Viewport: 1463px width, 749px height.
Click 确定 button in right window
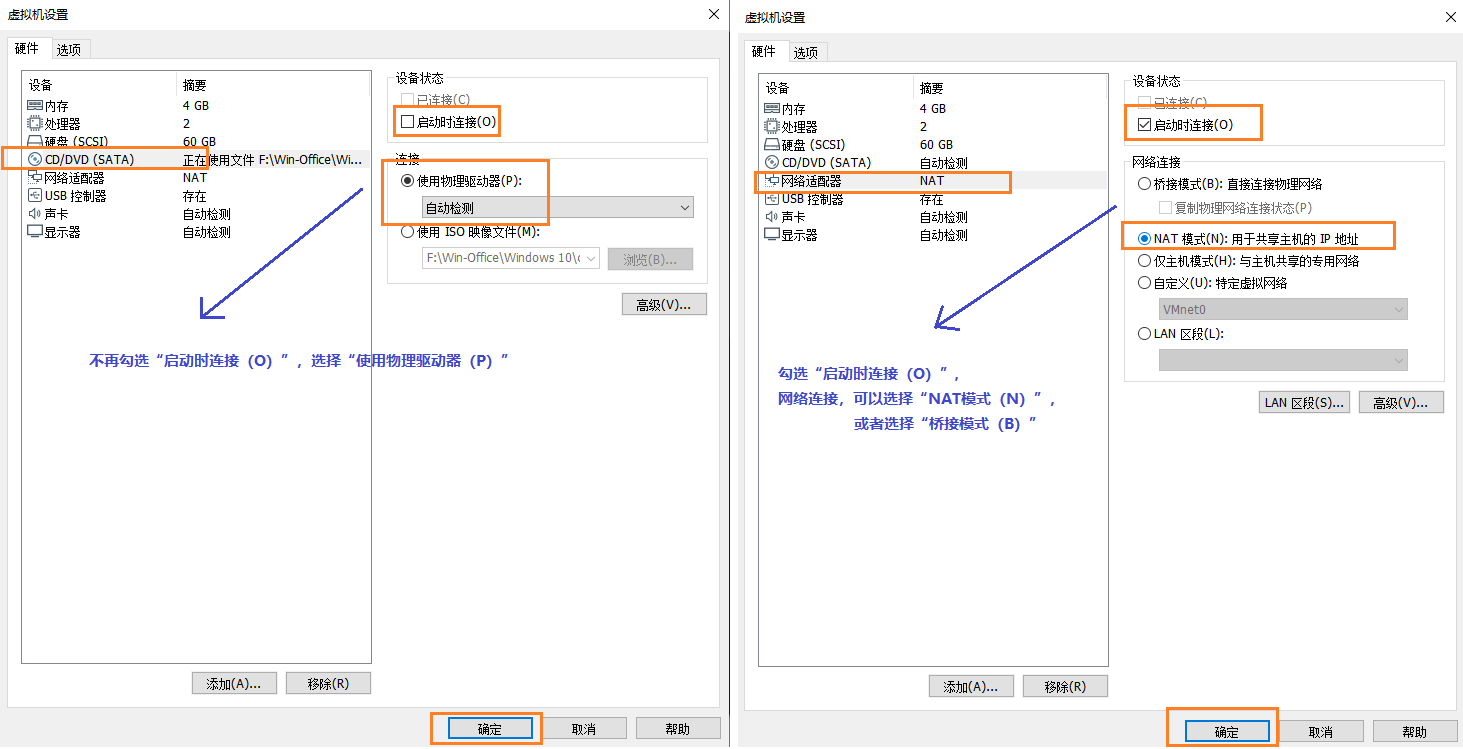(x=1227, y=732)
